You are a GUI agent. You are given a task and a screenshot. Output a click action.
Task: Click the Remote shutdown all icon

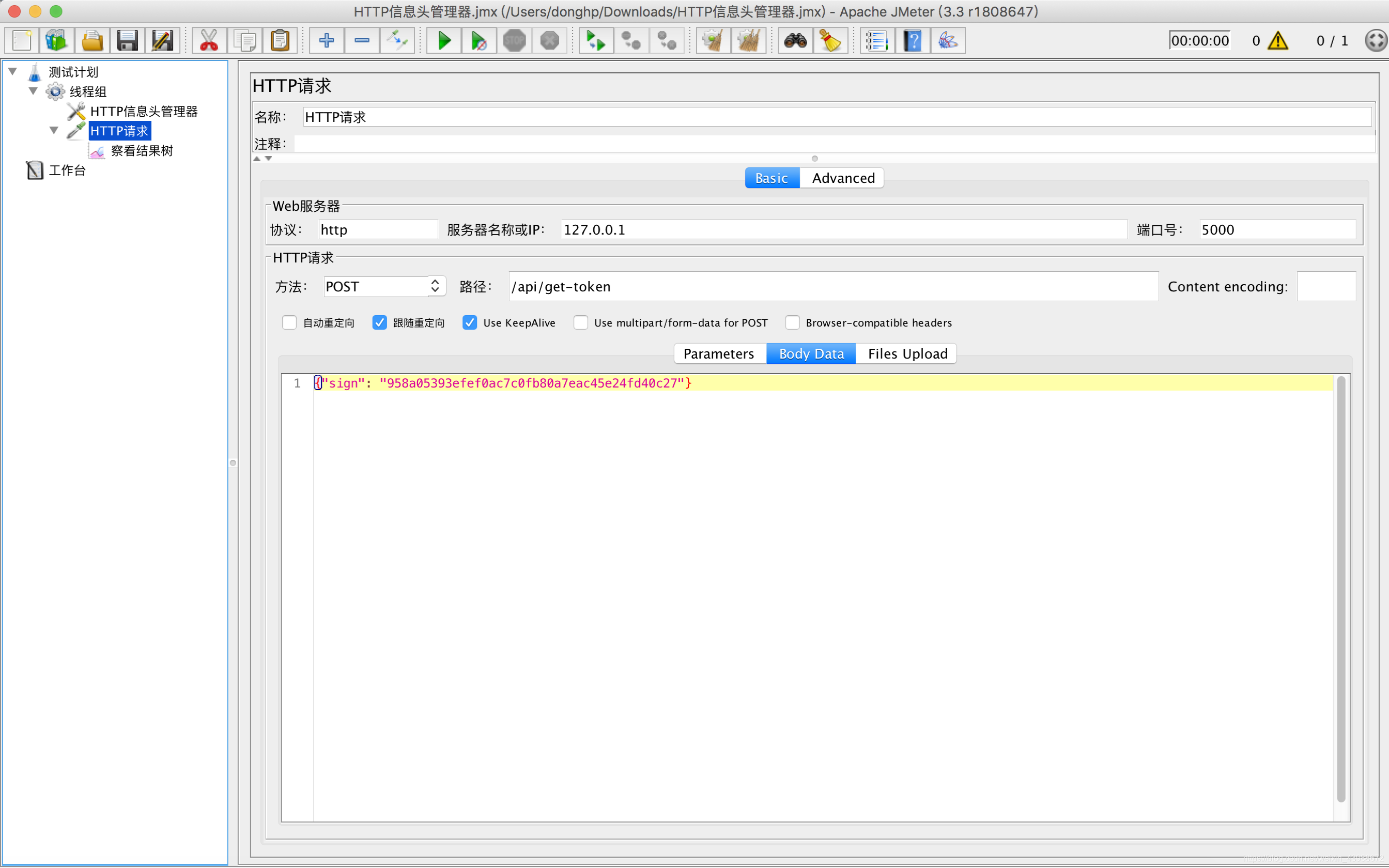coord(667,41)
